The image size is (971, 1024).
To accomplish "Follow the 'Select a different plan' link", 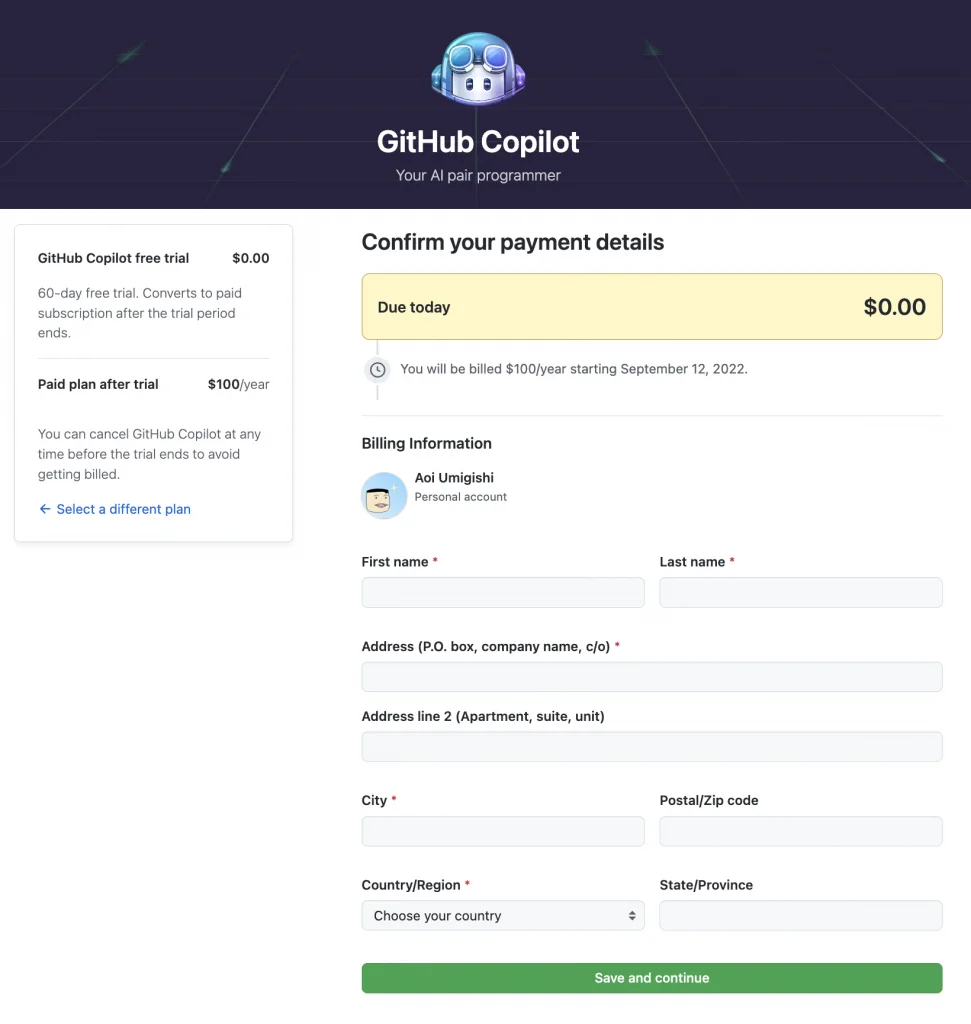I will click(123, 509).
